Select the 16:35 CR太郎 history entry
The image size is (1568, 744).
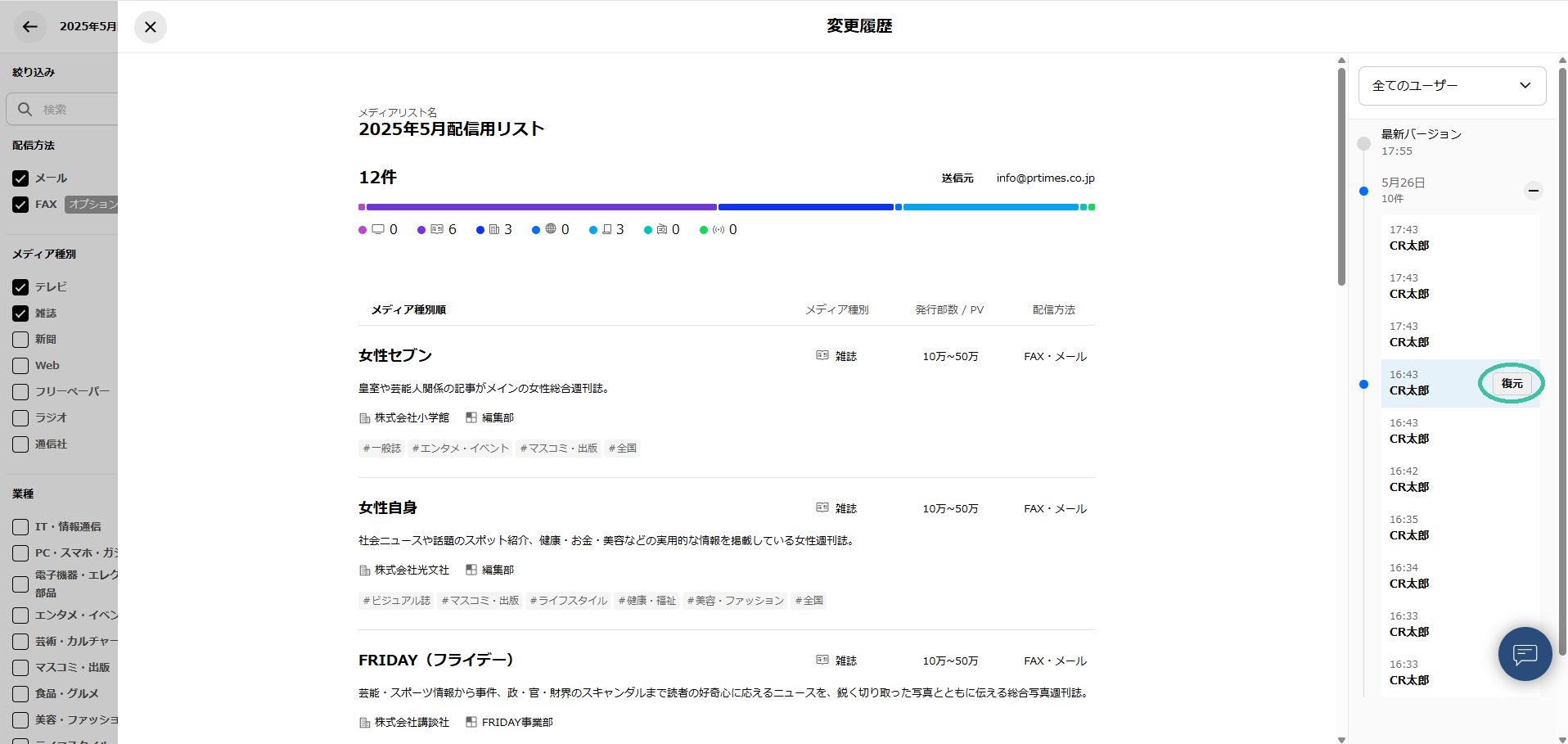click(x=1409, y=528)
